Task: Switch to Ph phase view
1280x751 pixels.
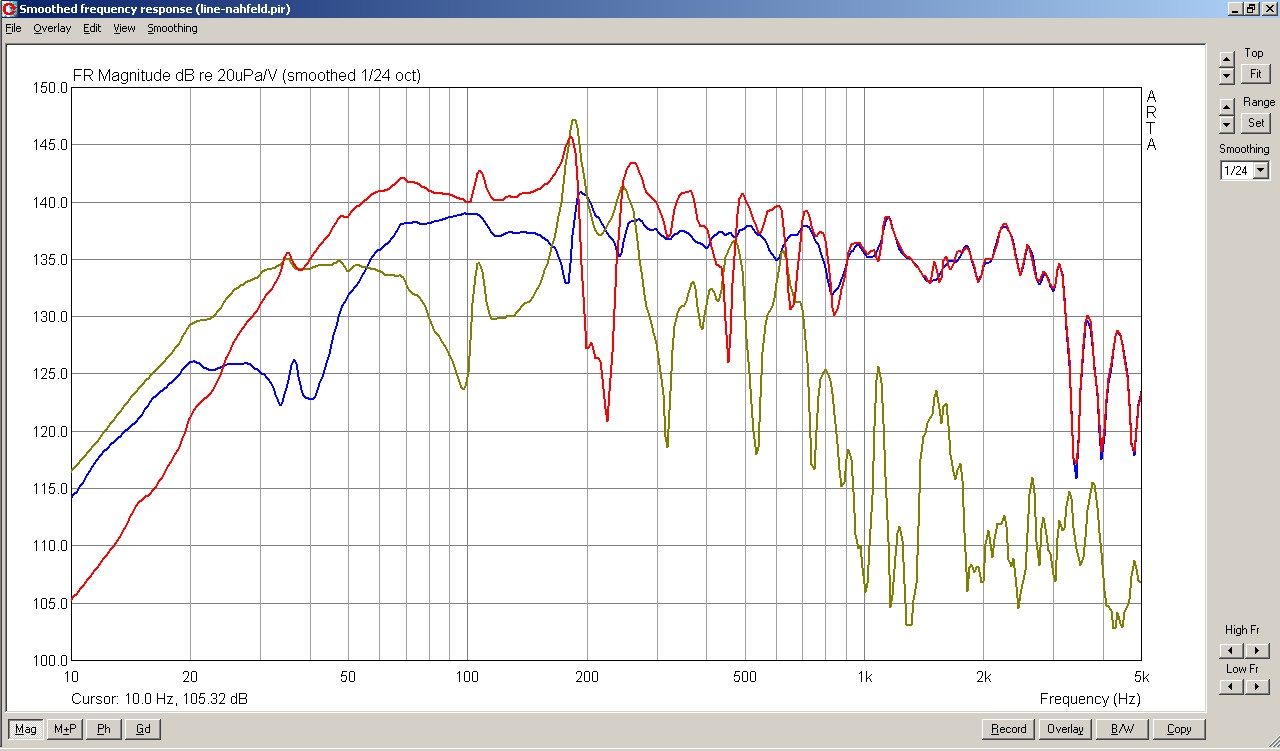Action: click(103, 729)
